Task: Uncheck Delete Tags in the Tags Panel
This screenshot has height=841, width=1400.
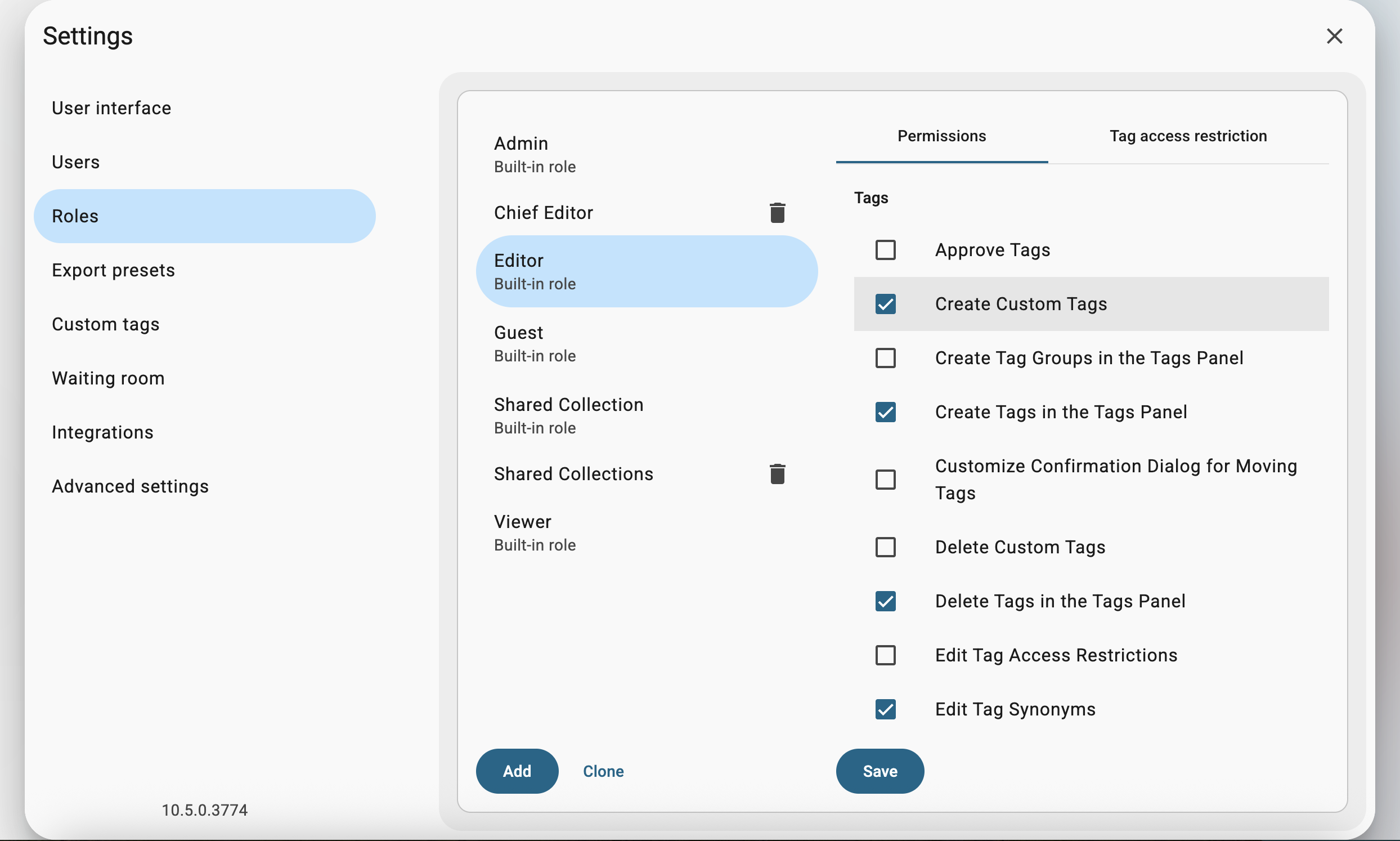Action: click(885, 601)
